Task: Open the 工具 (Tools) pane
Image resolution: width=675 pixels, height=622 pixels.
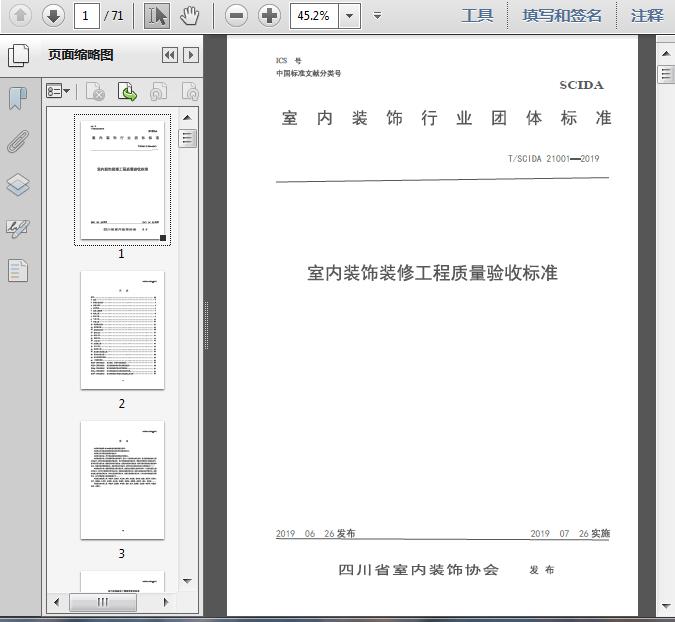Action: coord(477,16)
